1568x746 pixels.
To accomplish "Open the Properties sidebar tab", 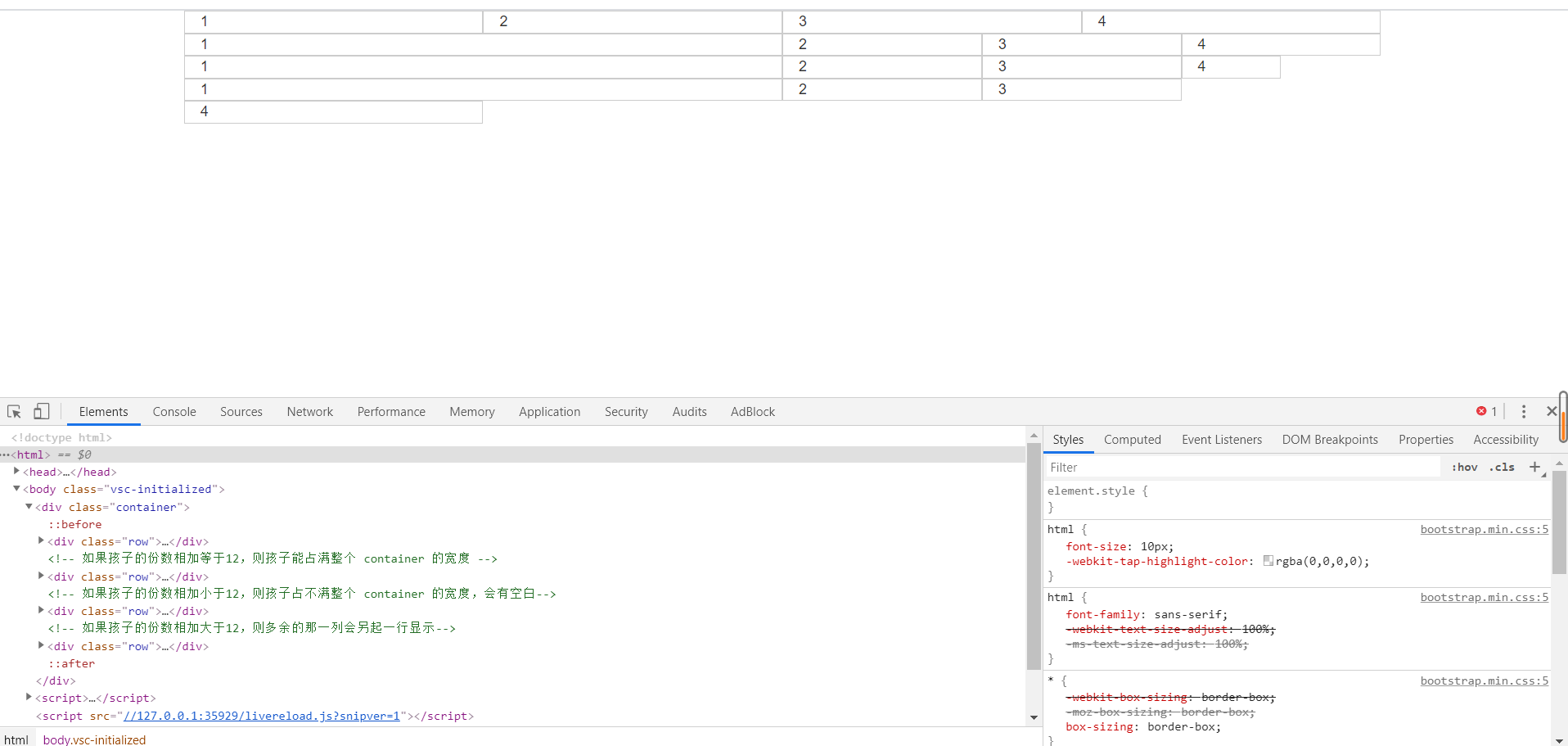I will pos(1426,440).
